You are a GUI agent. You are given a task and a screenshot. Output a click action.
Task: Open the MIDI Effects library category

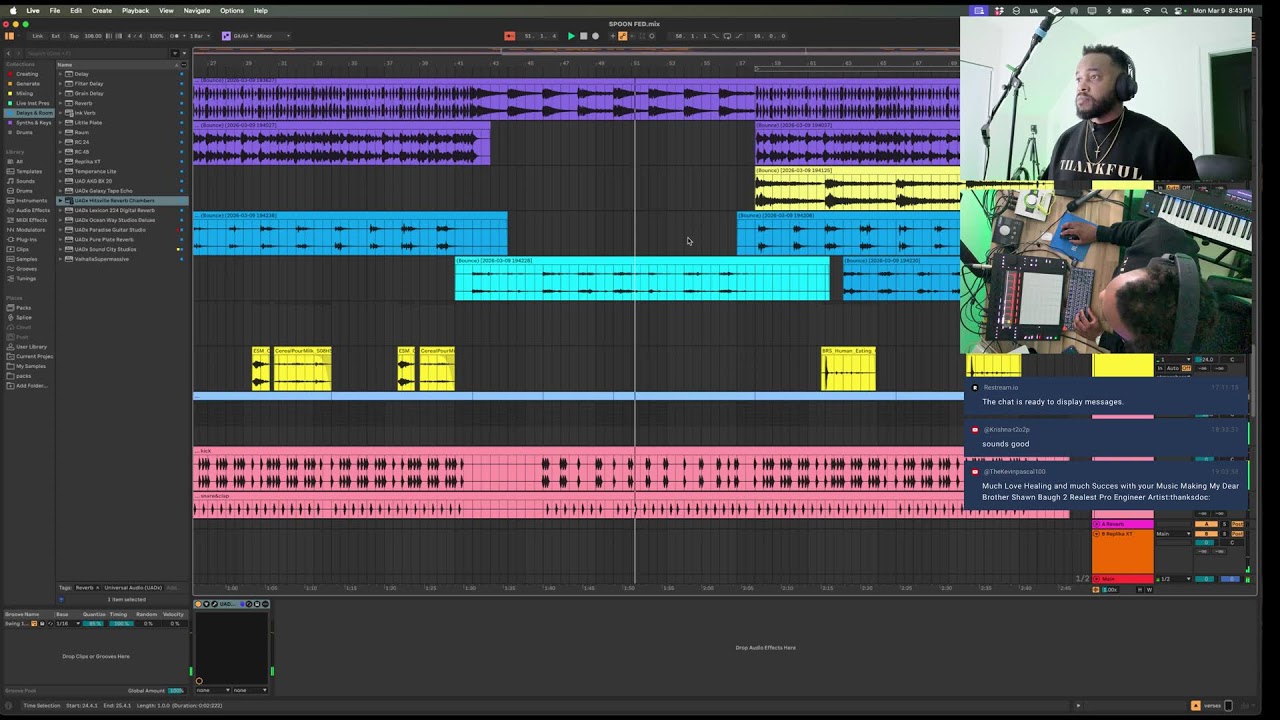pyautogui.click(x=31, y=220)
